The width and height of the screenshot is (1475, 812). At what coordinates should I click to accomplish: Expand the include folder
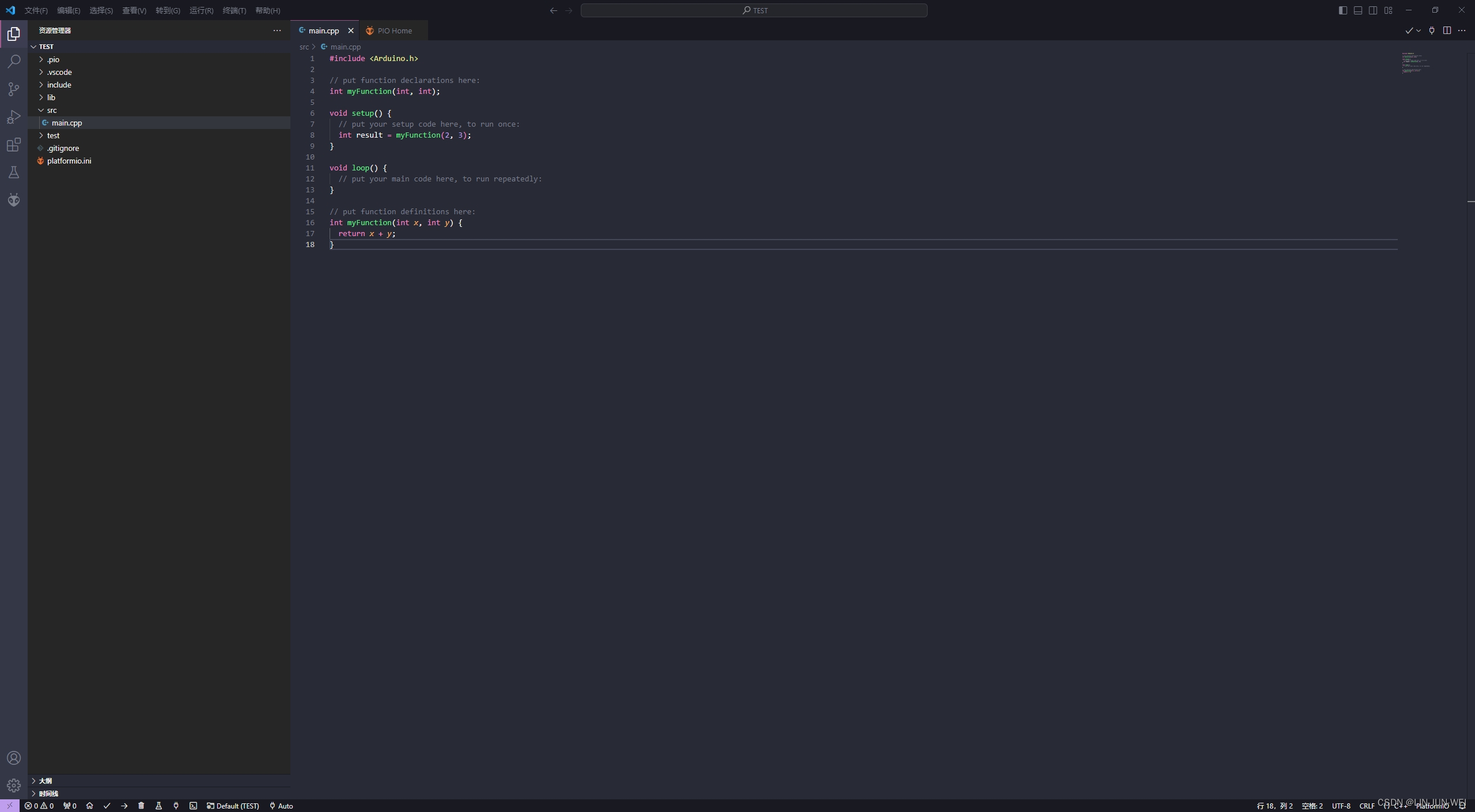point(59,85)
